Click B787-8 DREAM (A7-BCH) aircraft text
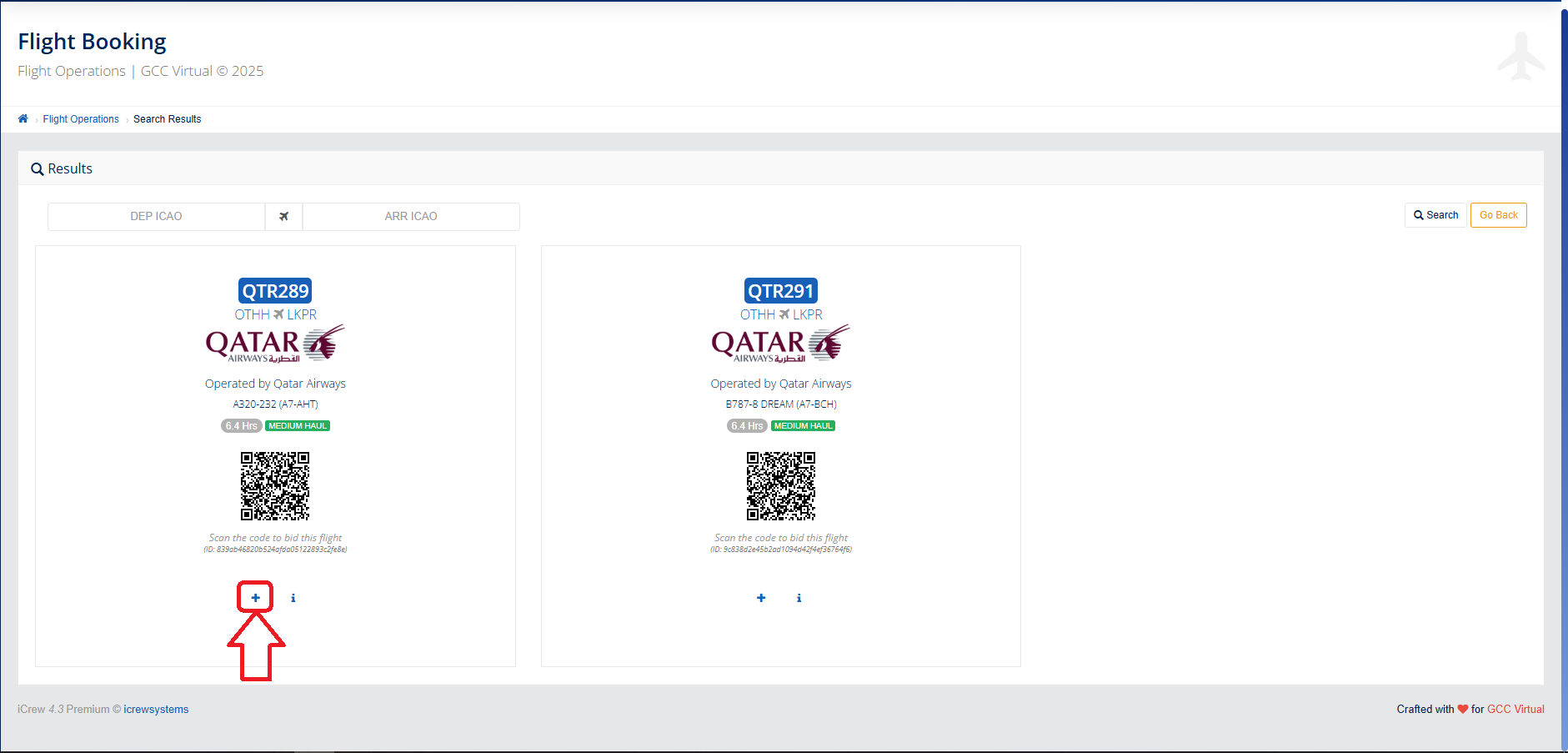This screenshot has height=753, width=1568. point(781,404)
